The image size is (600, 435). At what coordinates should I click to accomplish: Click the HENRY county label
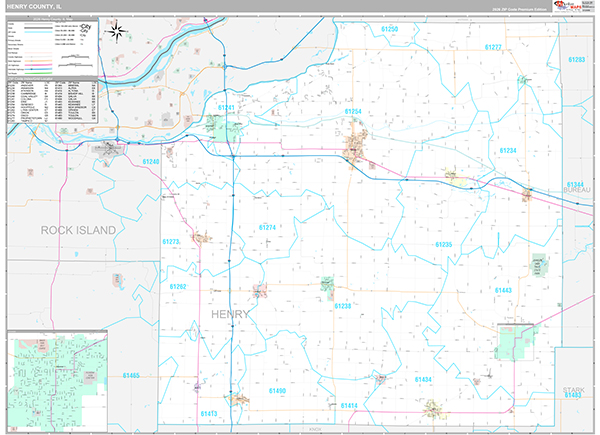[x=230, y=314]
